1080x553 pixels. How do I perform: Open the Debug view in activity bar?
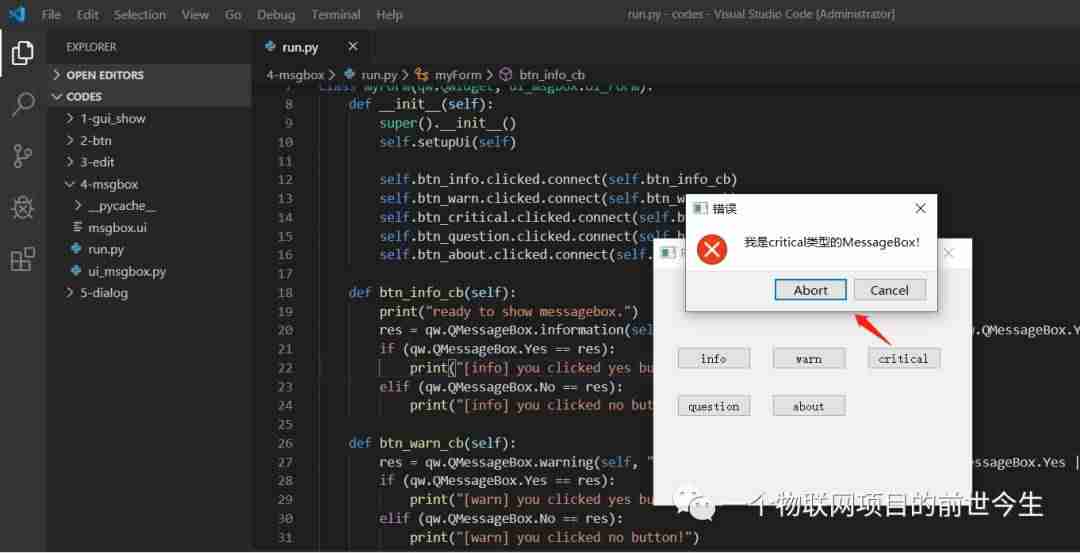click(22, 208)
